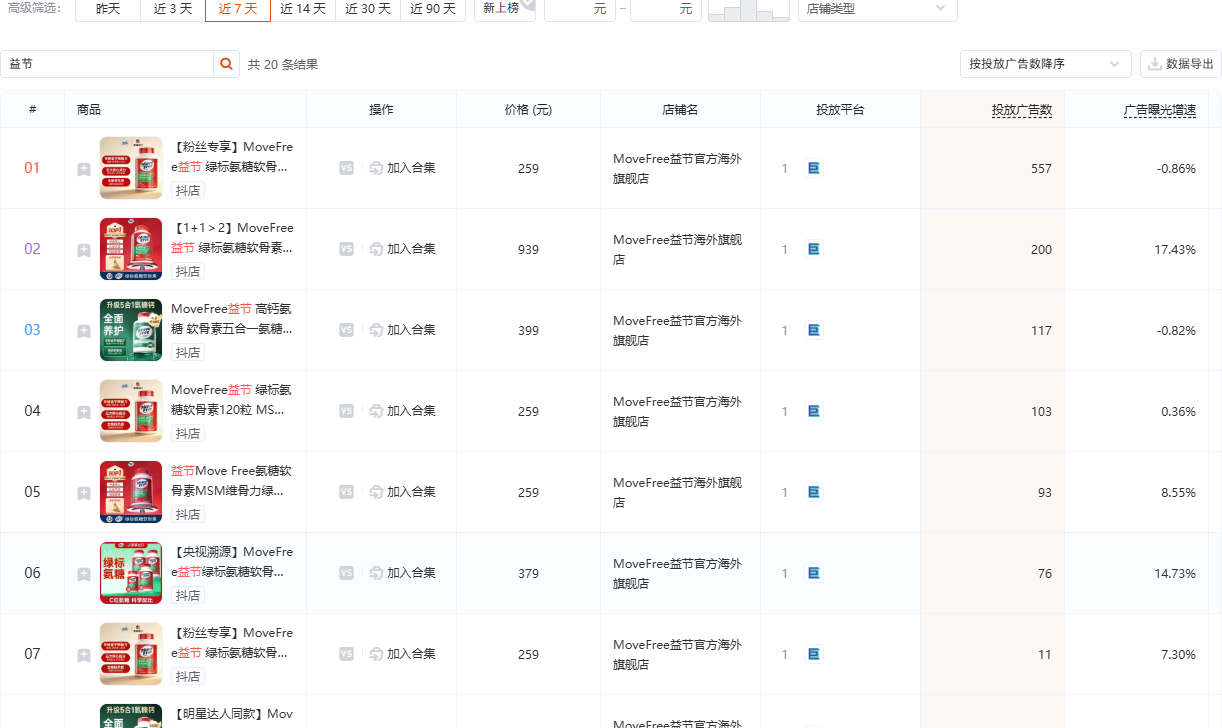Click the ad platform icon in row 02
The height and width of the screenshot is (728, 1222).
click(x=814, y=249)
